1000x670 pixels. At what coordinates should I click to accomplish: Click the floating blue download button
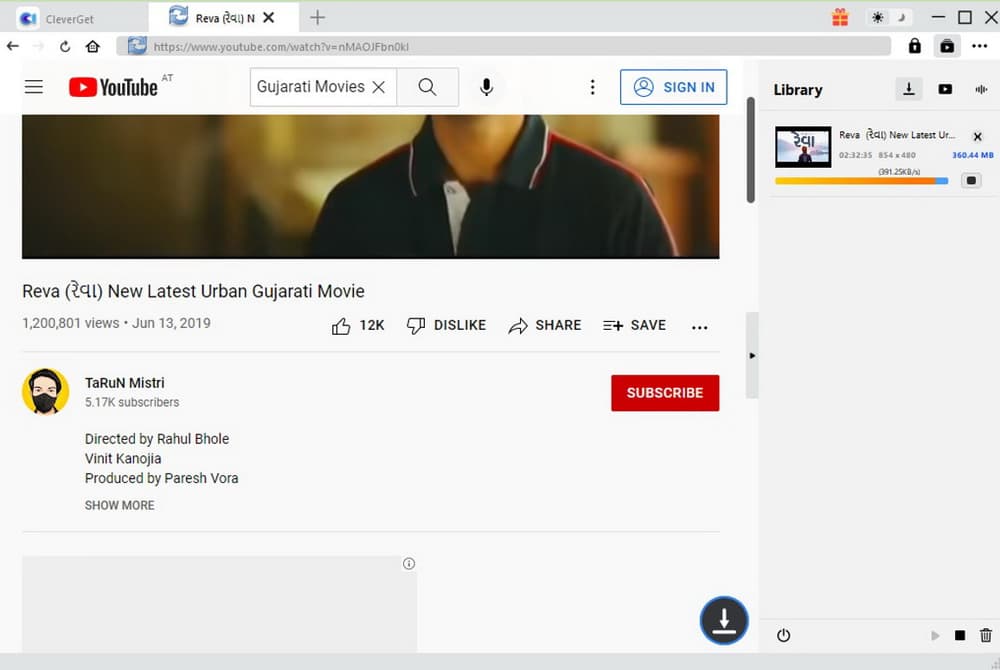(x=724, y=621)
